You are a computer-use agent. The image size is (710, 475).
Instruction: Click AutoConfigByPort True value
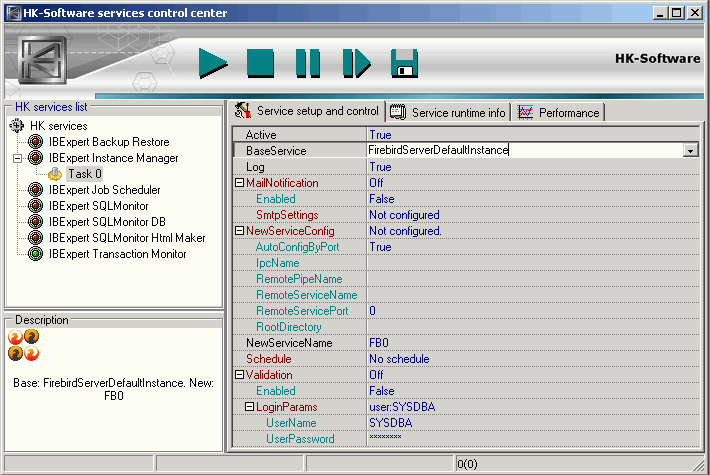coord(380,247)
